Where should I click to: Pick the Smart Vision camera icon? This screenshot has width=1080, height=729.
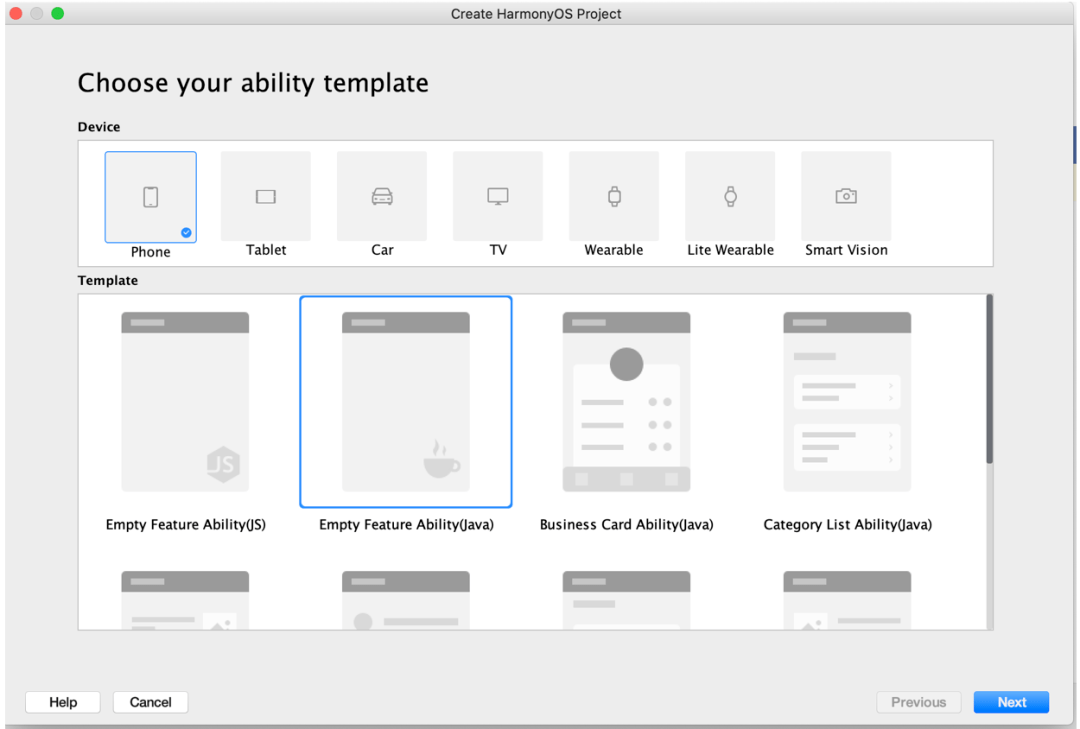(847, 196)
